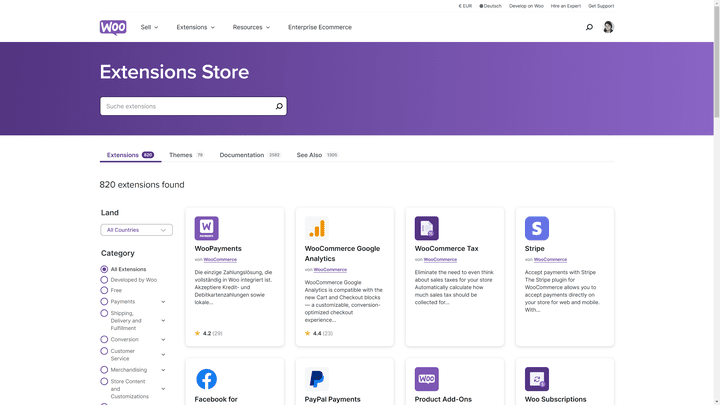The image size is (720, 405).
Task: Click the star rating on WooPayments card
Action: click(208, 333)
